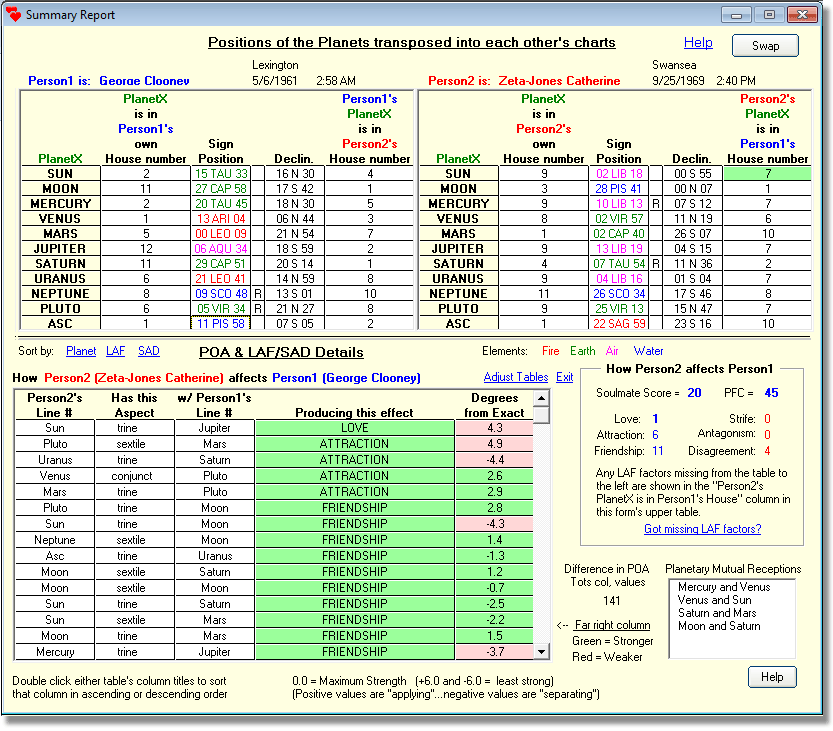833x731 pixels.
Task: Open the Help link at top
Action: (698, 43)
